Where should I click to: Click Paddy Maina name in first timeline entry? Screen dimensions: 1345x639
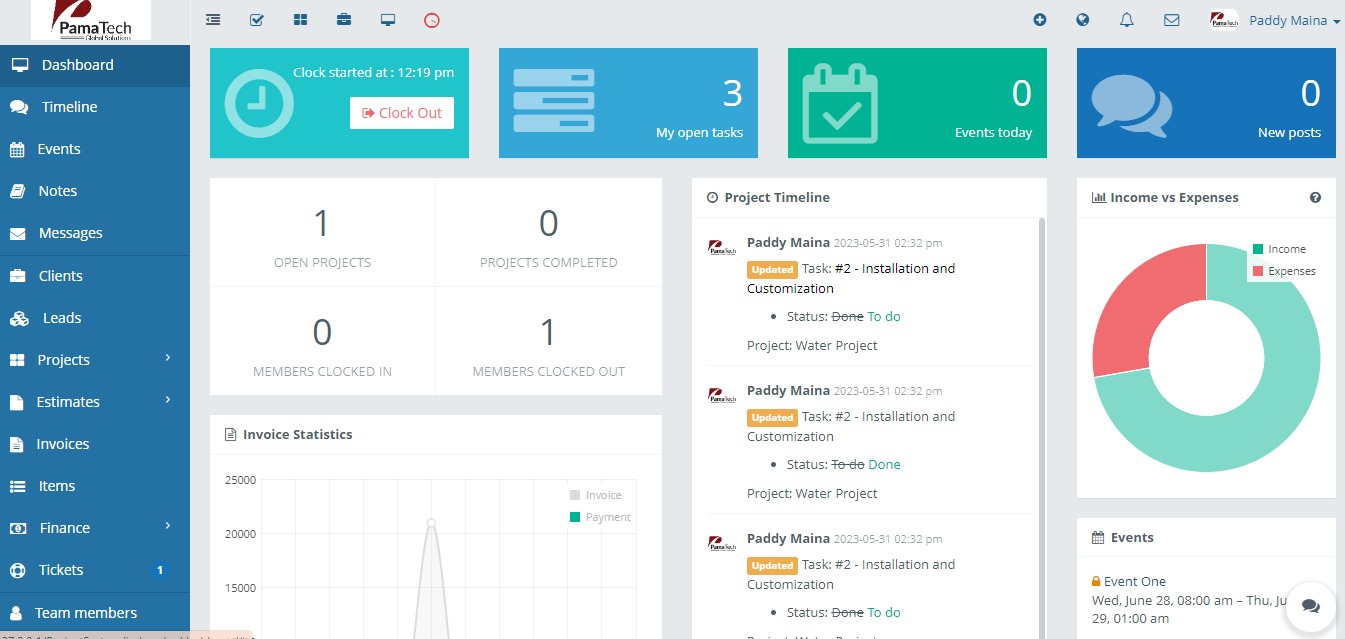(x=788, y=242)
